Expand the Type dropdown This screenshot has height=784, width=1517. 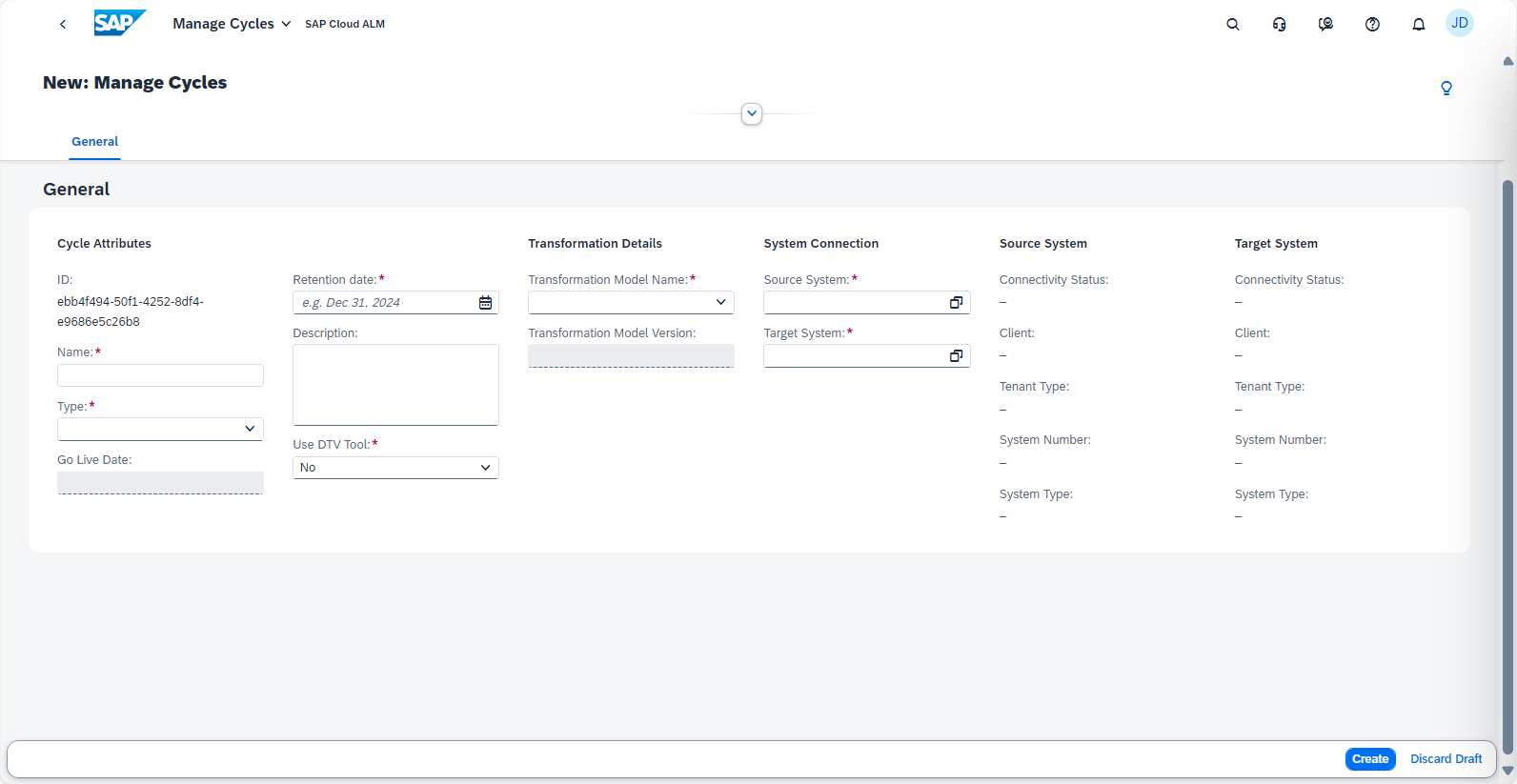coord(250,429)
